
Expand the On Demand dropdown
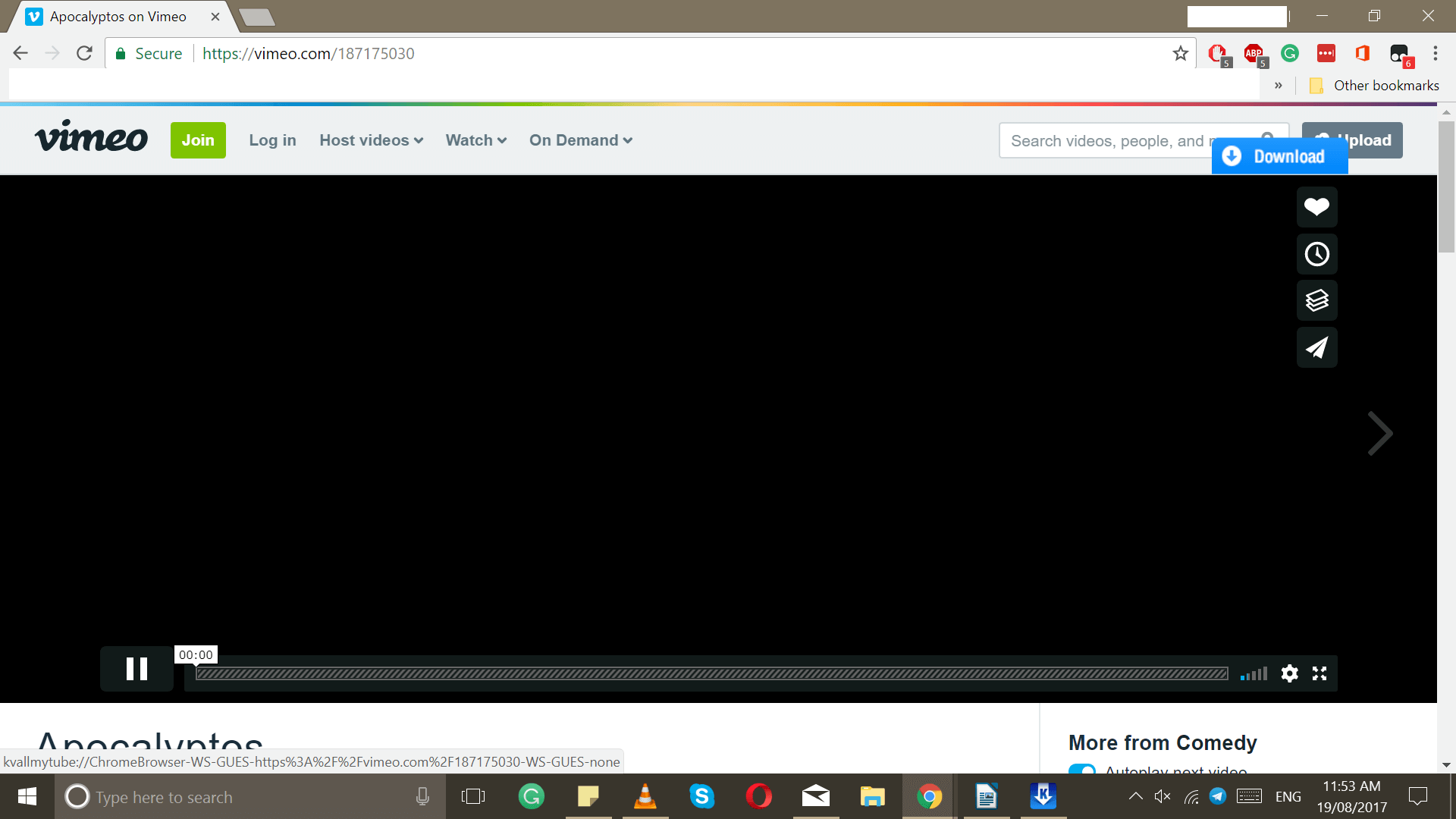pos(580,140)
